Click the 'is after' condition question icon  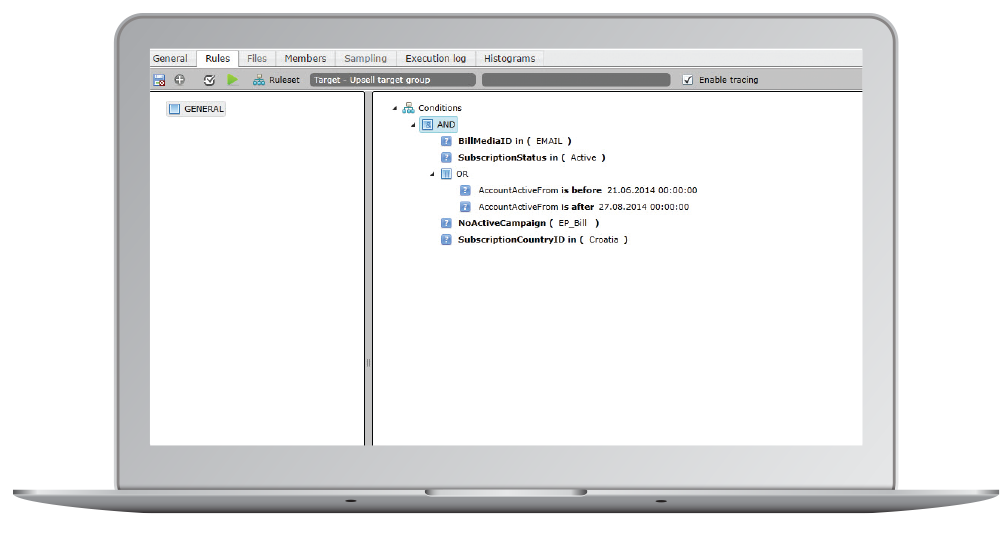[466, 207]
